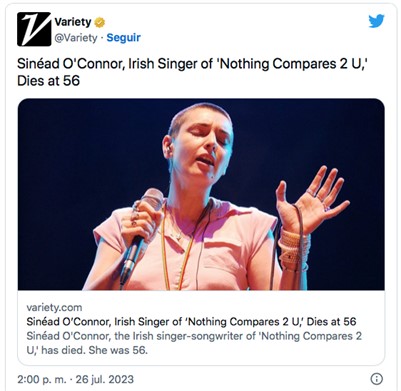
Task: Click 'Sinéad O'Connor' in the headline
Action: tap(71, 63)
